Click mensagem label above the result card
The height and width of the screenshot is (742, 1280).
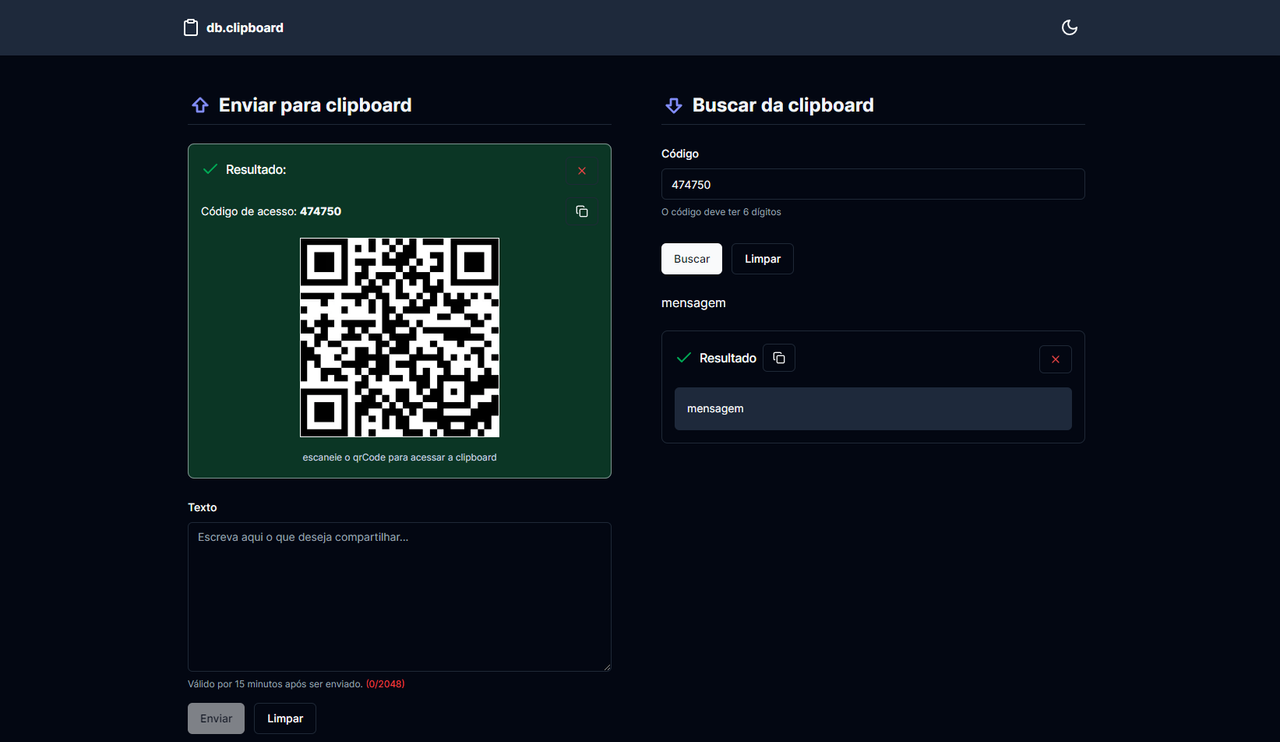(693, 302)
